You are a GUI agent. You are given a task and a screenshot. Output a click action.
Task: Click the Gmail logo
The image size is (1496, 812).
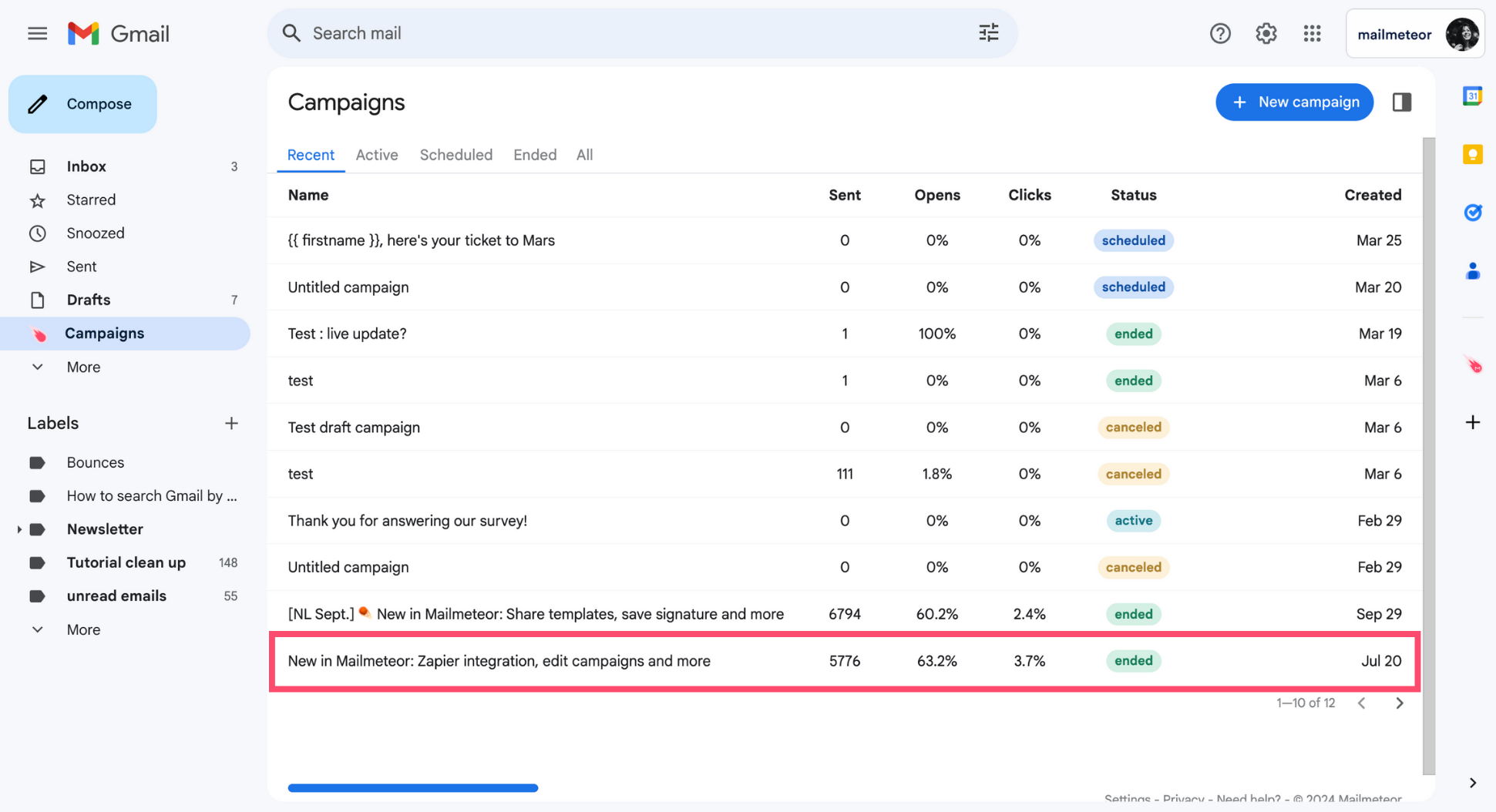(x=119, y=33)
